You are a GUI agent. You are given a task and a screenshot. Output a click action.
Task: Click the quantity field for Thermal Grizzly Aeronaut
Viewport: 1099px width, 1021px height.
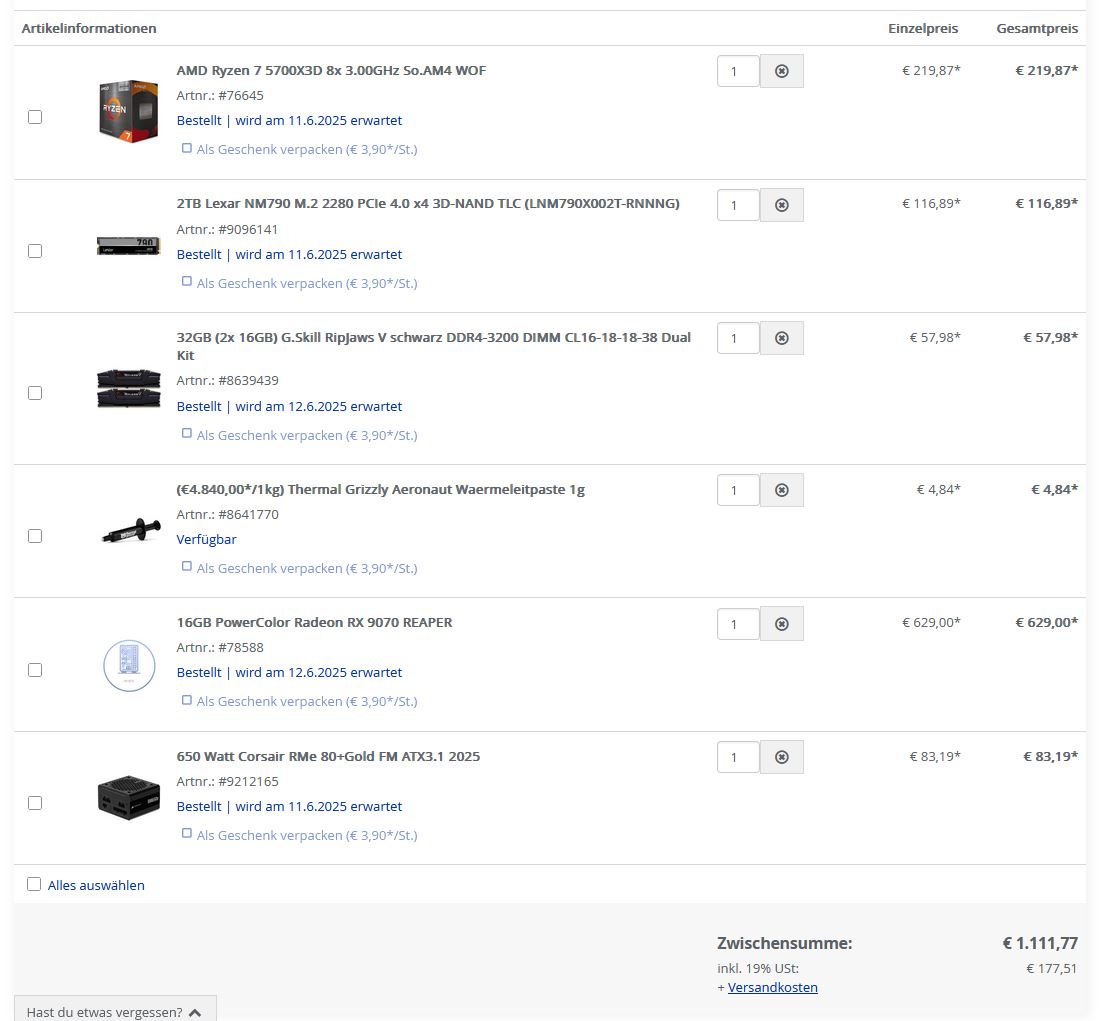738,490
